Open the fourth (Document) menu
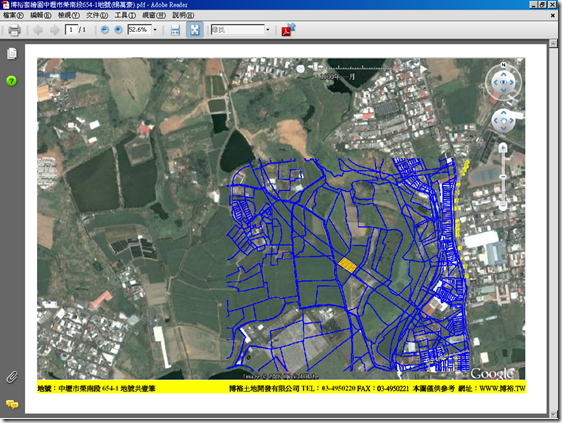 (97, 15)
